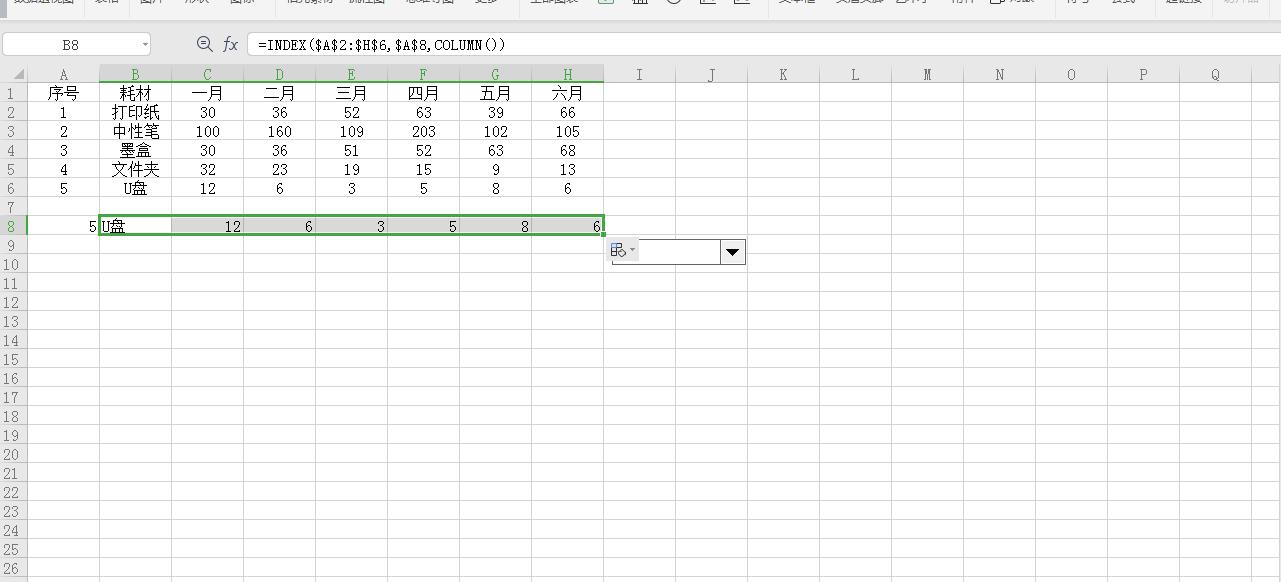Click the 序号 header cell
1281x582 pixels.
[64, 93]
